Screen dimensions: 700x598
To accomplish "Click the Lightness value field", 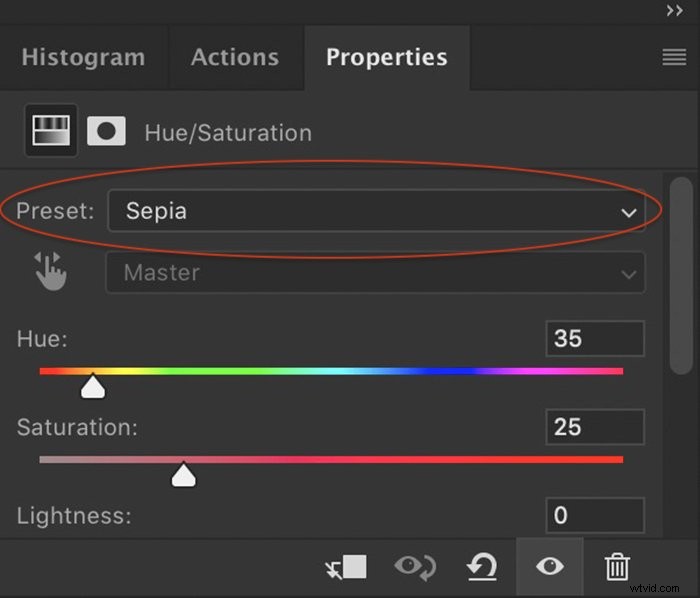I will (595, 515).
